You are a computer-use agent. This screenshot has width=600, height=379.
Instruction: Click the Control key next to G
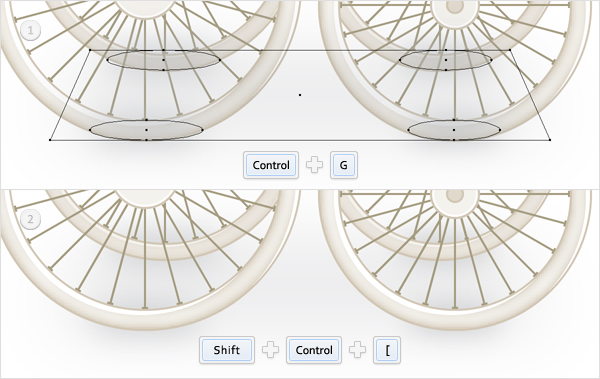pyautogui.click(x=271, y=165)
